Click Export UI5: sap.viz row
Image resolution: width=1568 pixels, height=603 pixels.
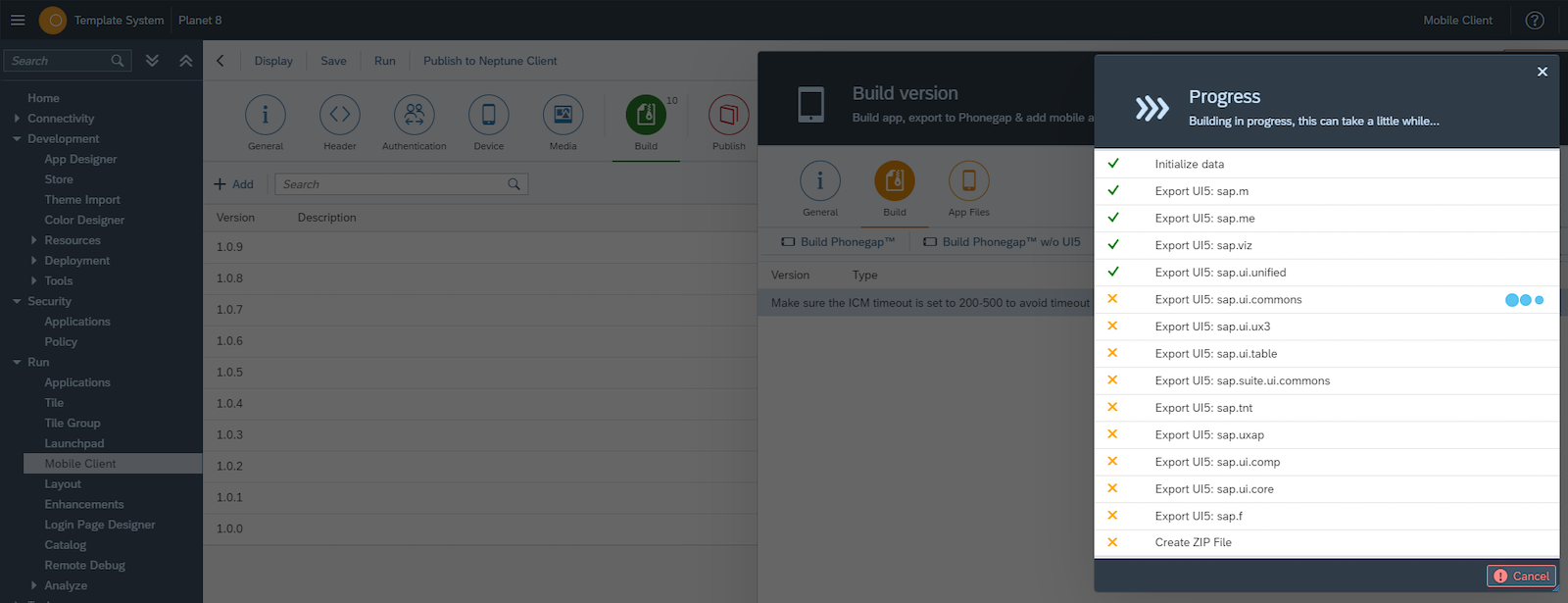[x=1326, y=245]
